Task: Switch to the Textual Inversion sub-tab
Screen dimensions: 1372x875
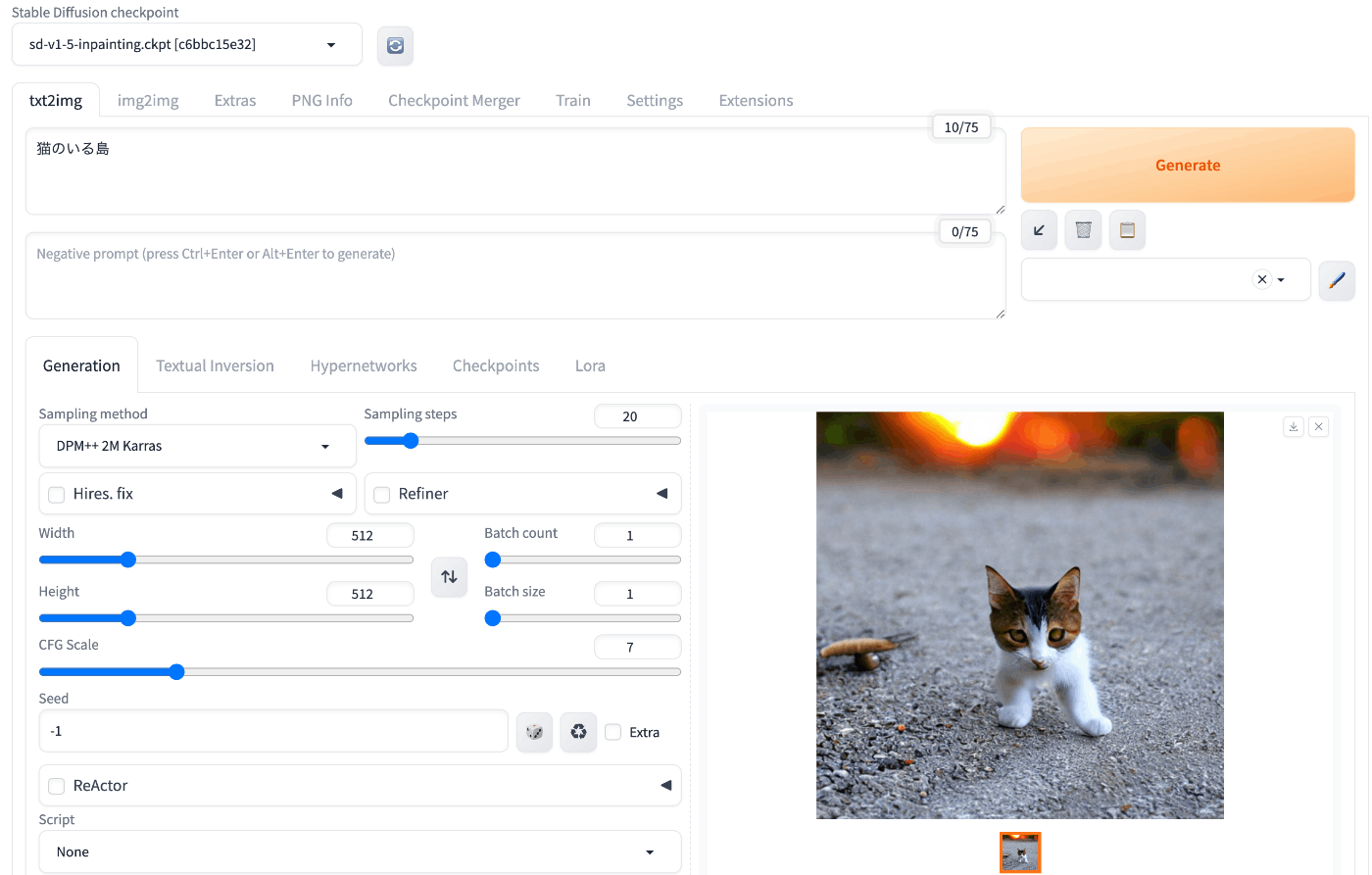Action: click(215, 365)
